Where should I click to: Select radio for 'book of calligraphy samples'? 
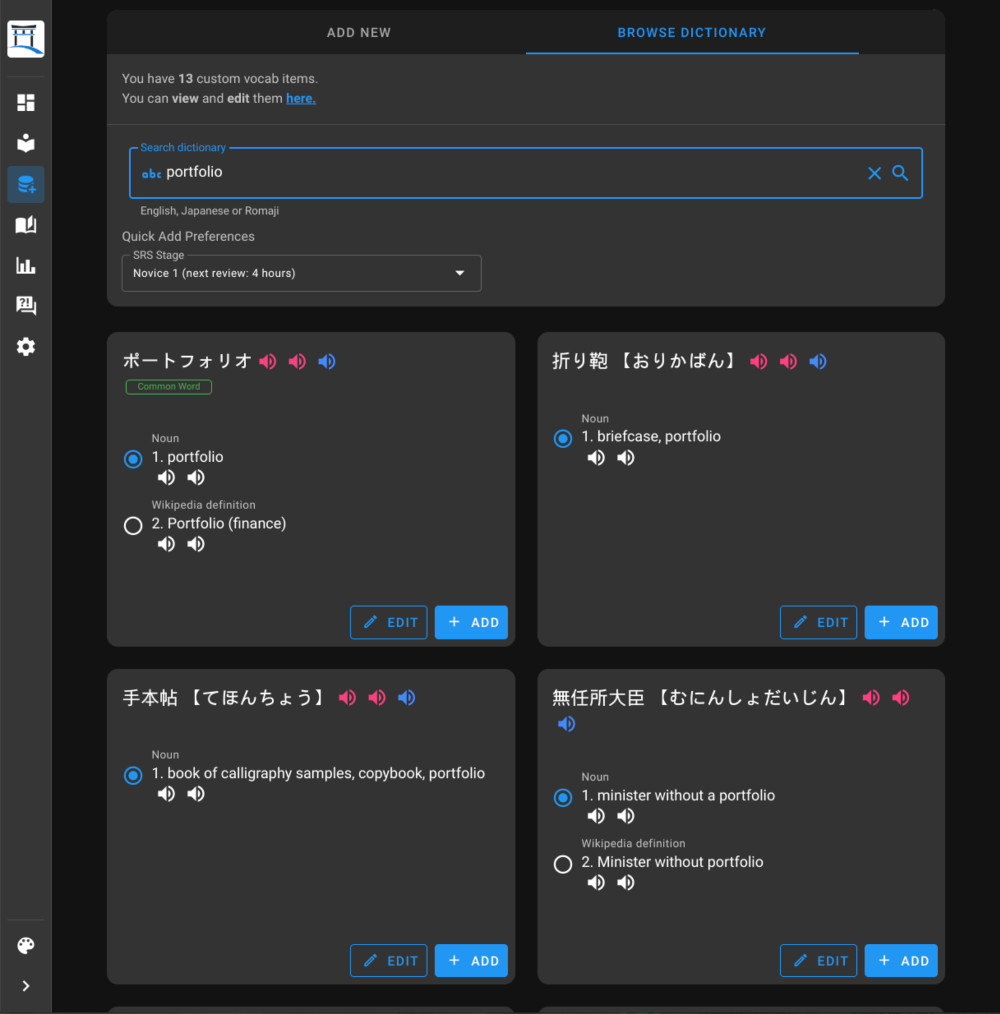(x=133, y=775)
